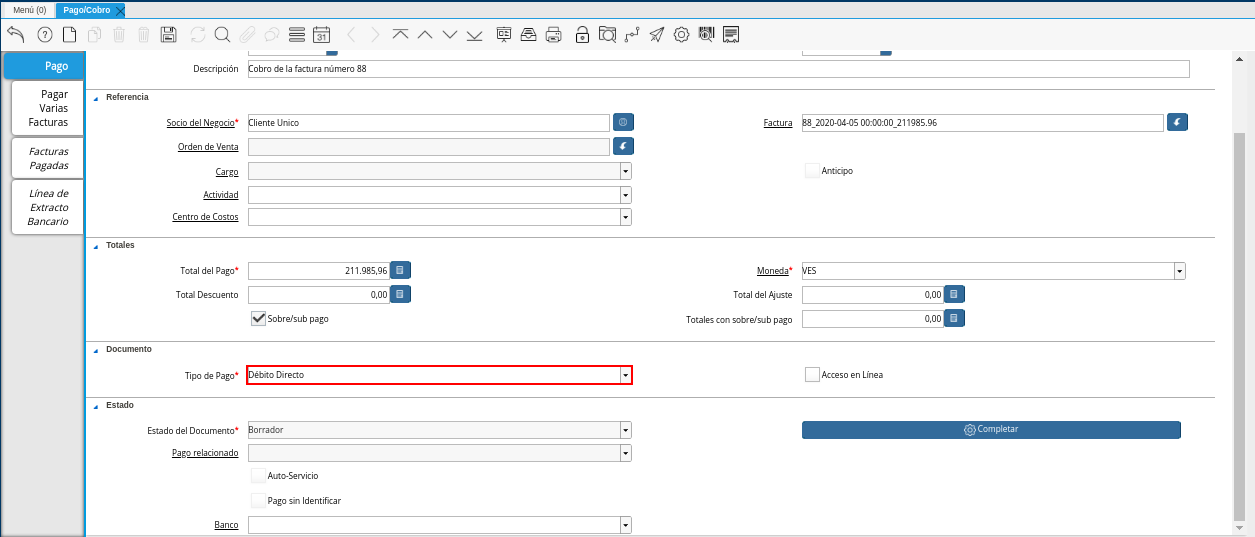
Task: Save the record using floppy disk icon
Action: (x=169, y=35)
